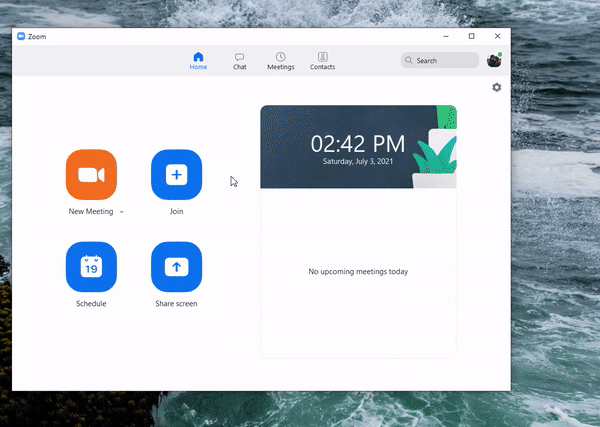Click the magnifier icon in the Search box
Viewport: 600px width, 427px height.
point(409,61)
